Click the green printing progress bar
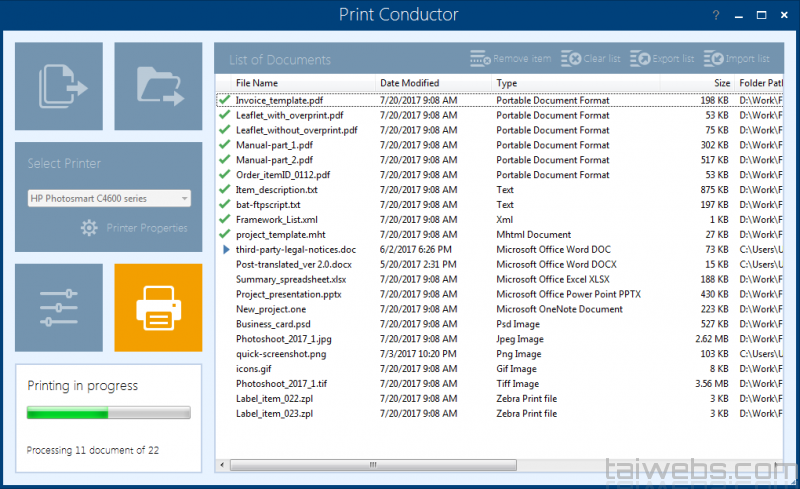 click(x=108, y=412)
